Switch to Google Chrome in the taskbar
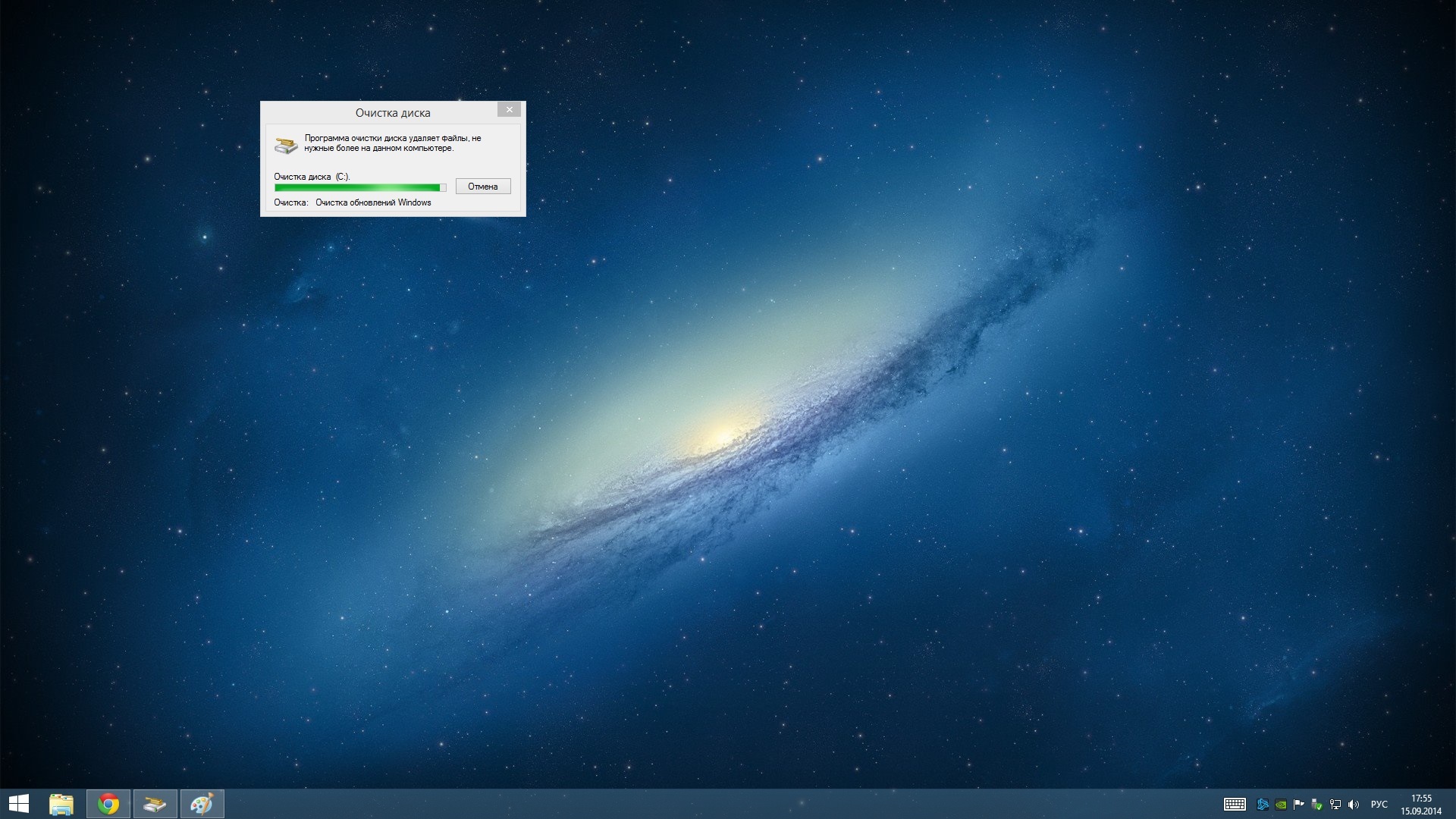Viewport: 1456px width, 819px height. [x=108, y=804]
